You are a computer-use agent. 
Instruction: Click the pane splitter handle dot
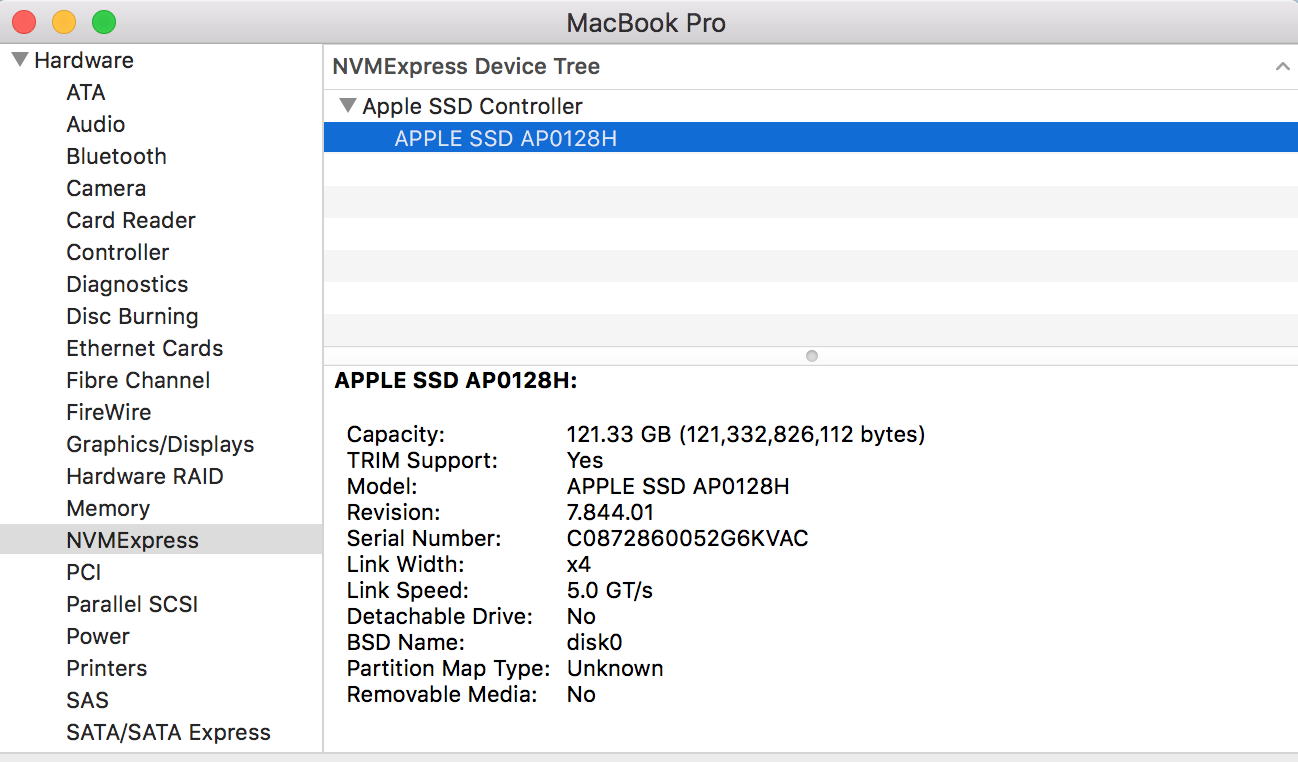coord(811,356)
